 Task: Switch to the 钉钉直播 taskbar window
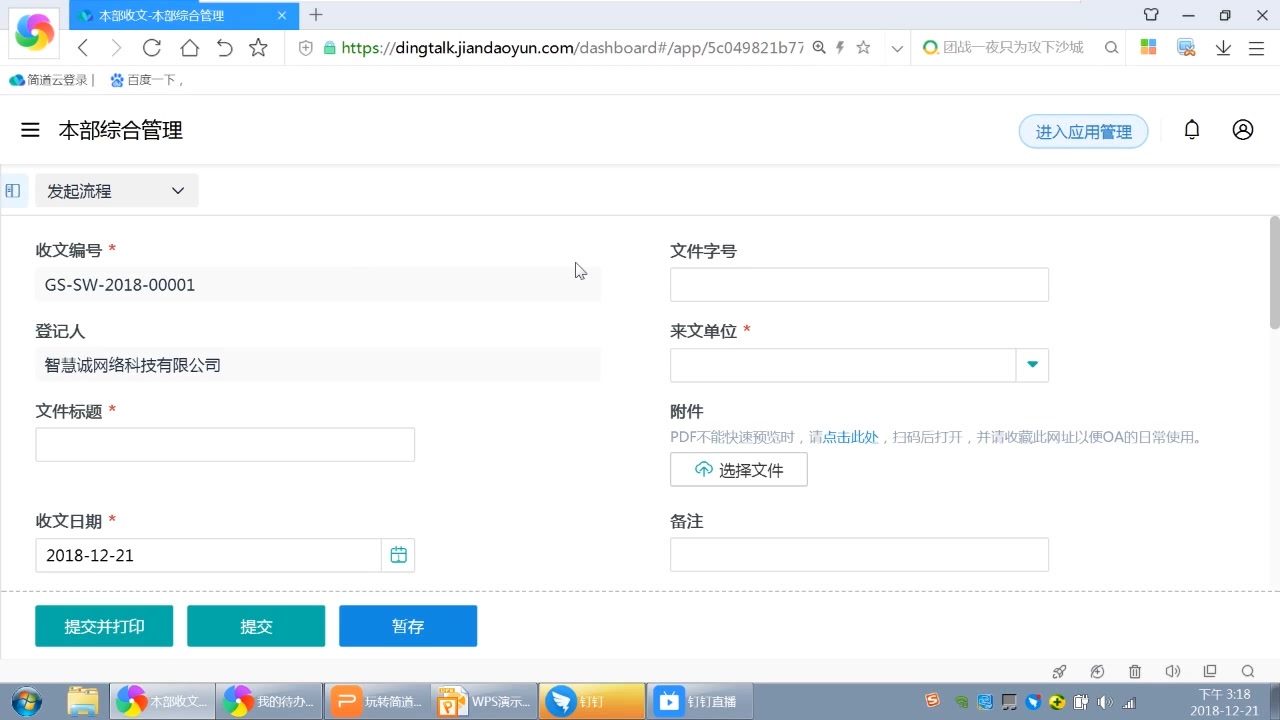(700, 701)
